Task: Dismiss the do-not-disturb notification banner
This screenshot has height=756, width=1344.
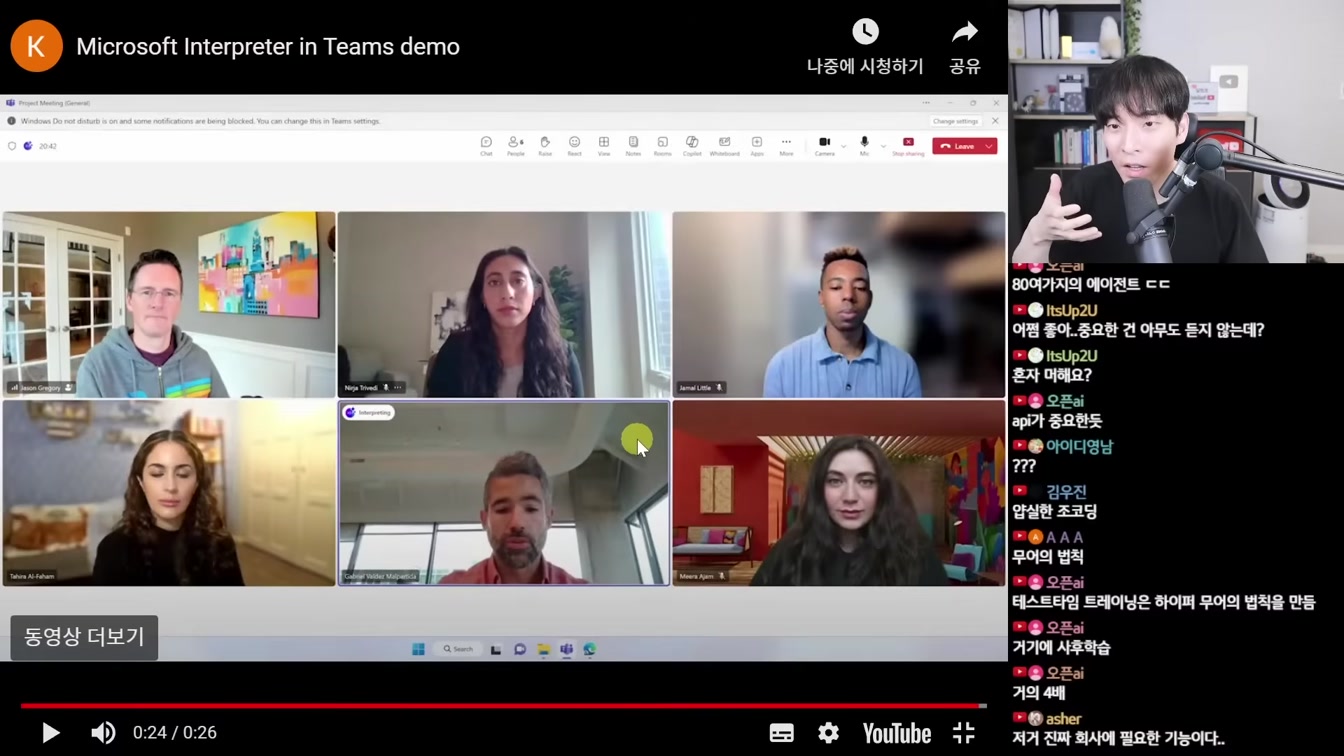Action: click(x=995, y=121)
